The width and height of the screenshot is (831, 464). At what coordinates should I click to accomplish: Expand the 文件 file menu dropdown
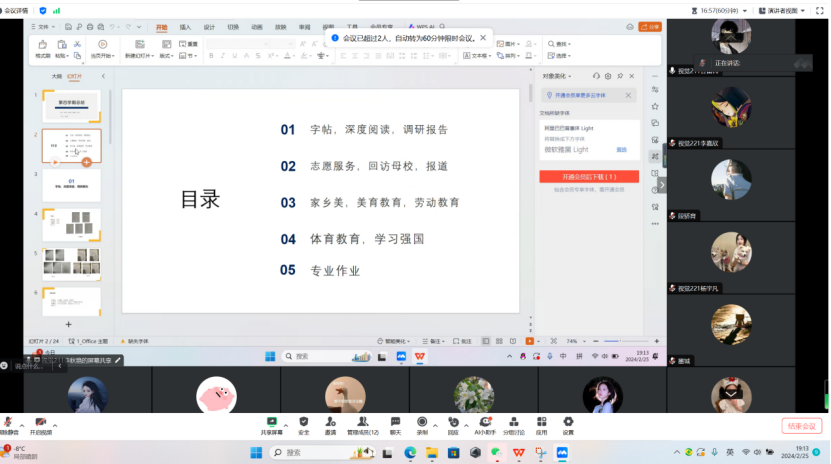click(x=43, y=27)
